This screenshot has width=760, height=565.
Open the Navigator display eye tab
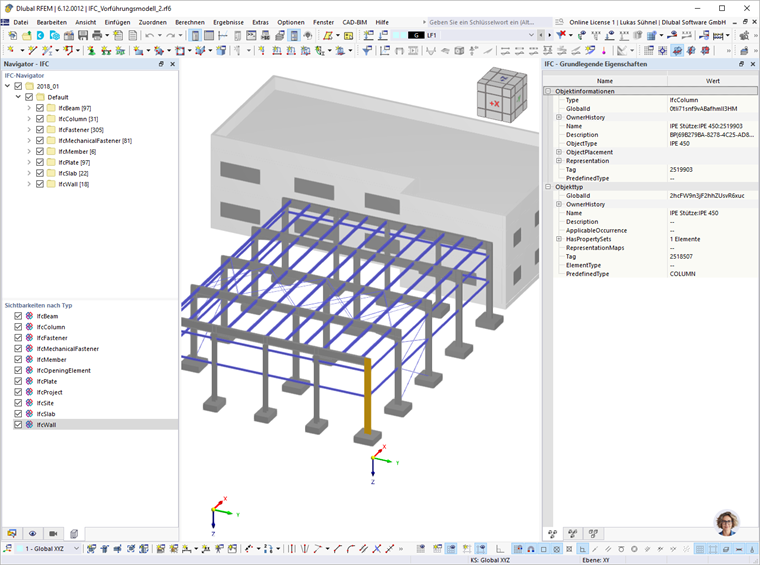32,534
